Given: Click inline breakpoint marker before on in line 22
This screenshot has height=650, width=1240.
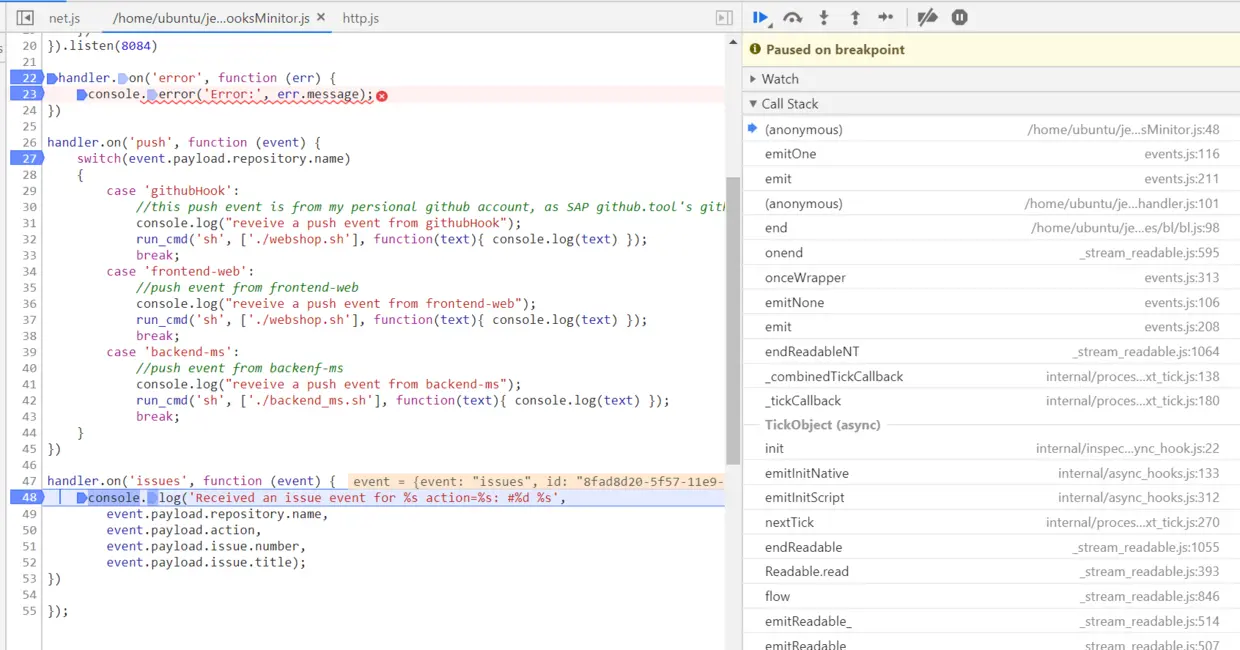Looking at the screenshot, I should 123,78.
